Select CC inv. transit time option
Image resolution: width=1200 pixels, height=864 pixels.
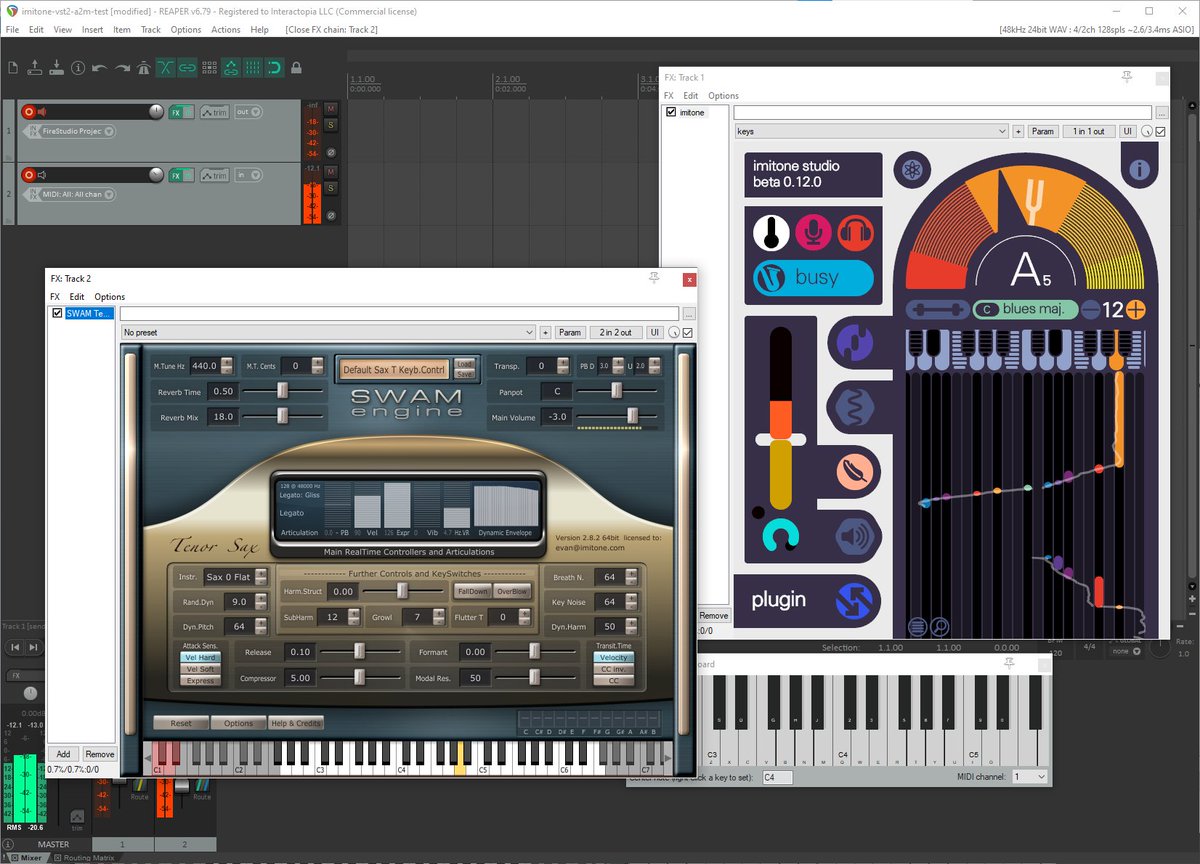click(613, 669)
